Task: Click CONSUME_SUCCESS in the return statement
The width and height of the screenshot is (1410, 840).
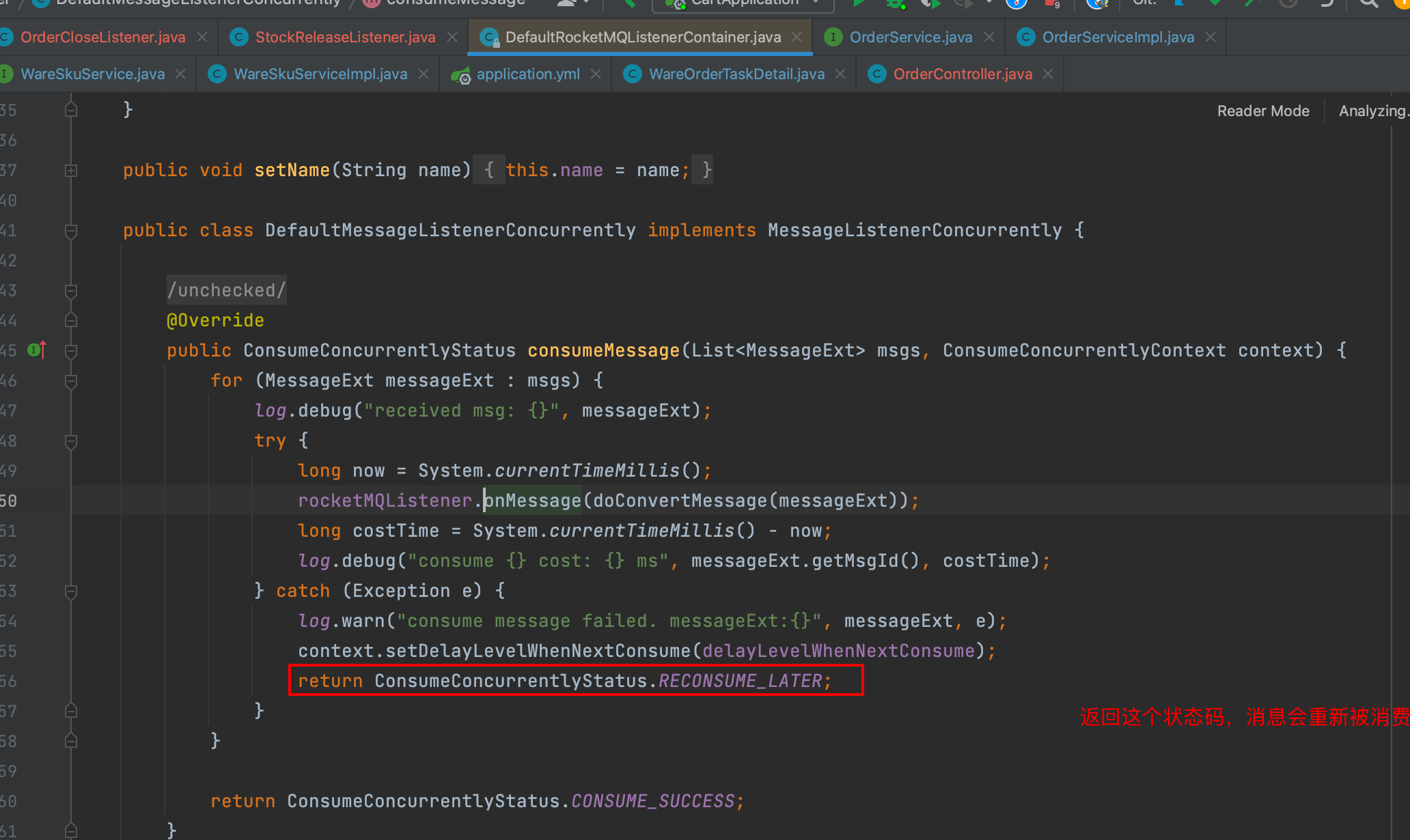Action: (653, 801)
